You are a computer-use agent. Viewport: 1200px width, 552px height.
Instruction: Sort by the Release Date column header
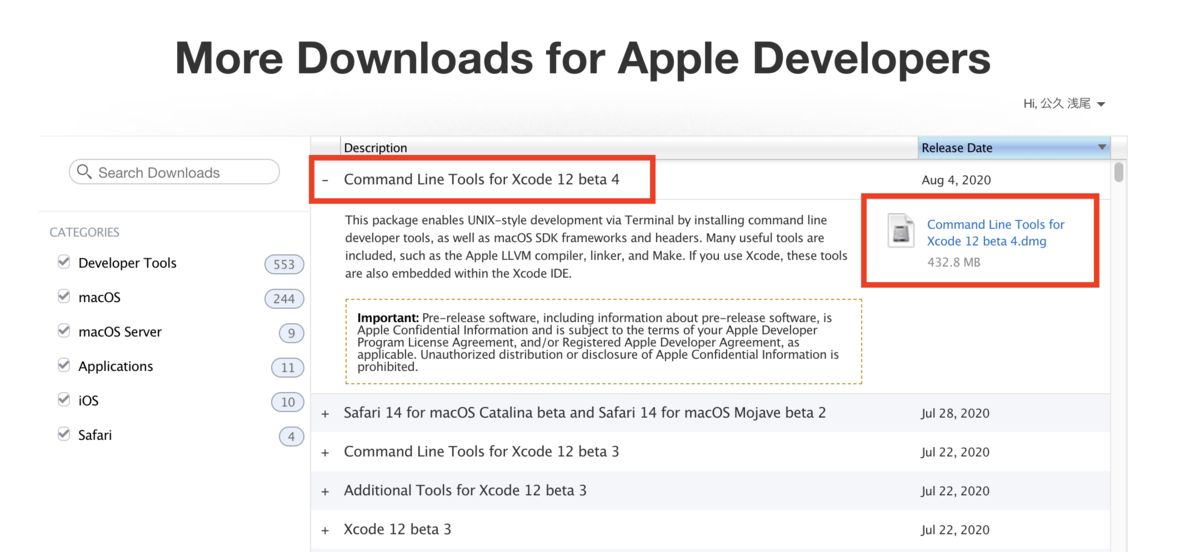[x=1014, y=147]
